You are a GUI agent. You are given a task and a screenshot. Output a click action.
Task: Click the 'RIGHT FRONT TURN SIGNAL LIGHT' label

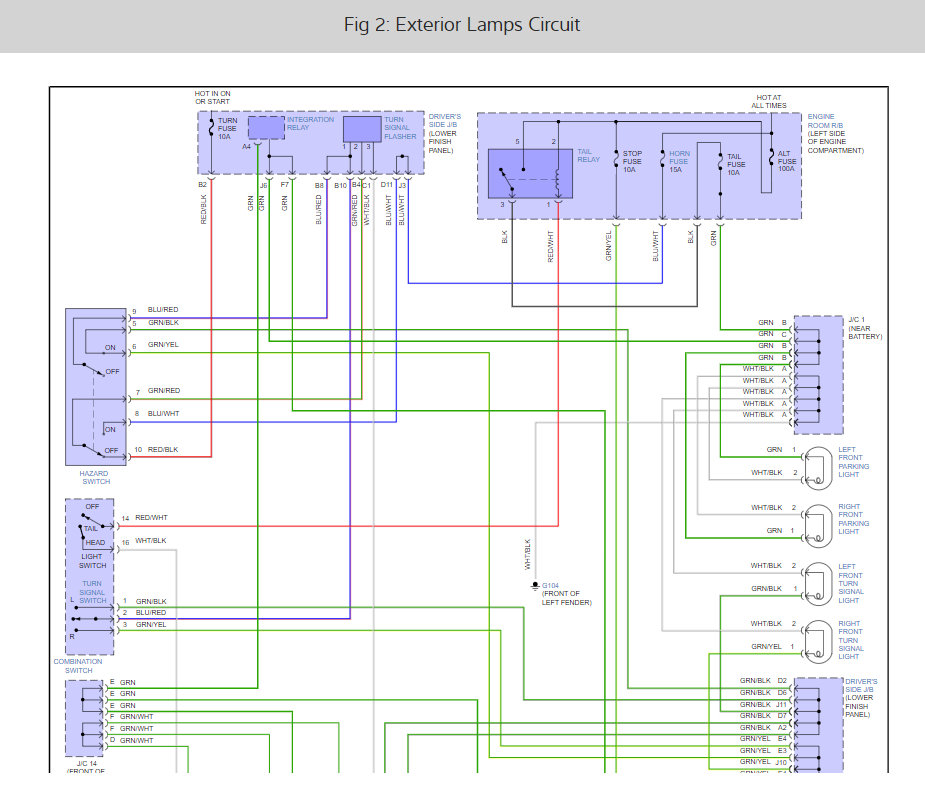(851, 640)
